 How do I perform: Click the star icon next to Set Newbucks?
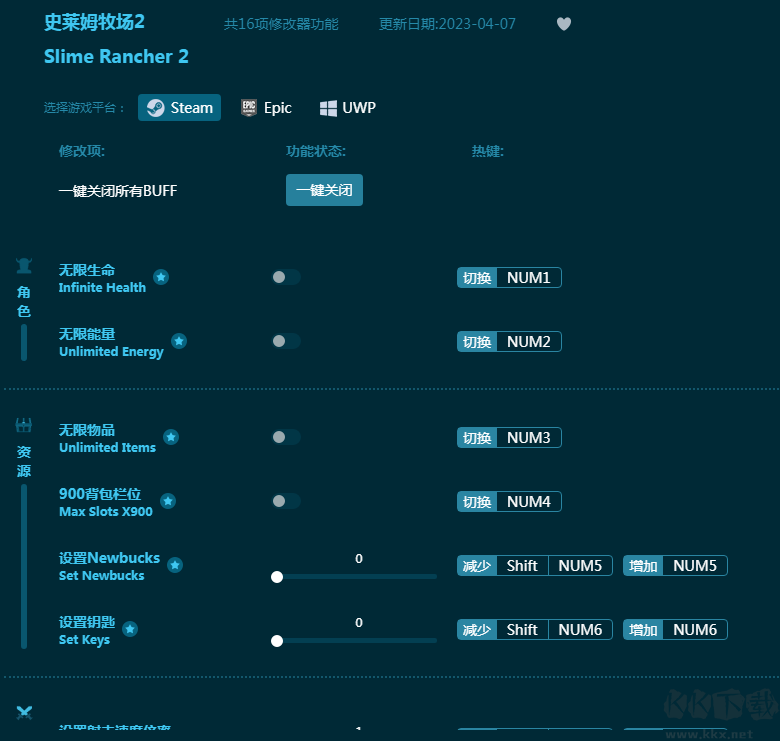click(175, 565)
